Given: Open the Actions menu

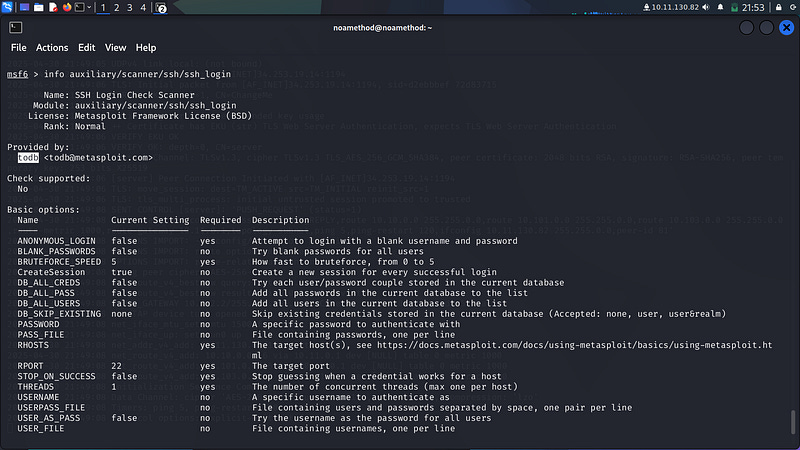Looking at the screenshot, I should [x=52, y=47].
